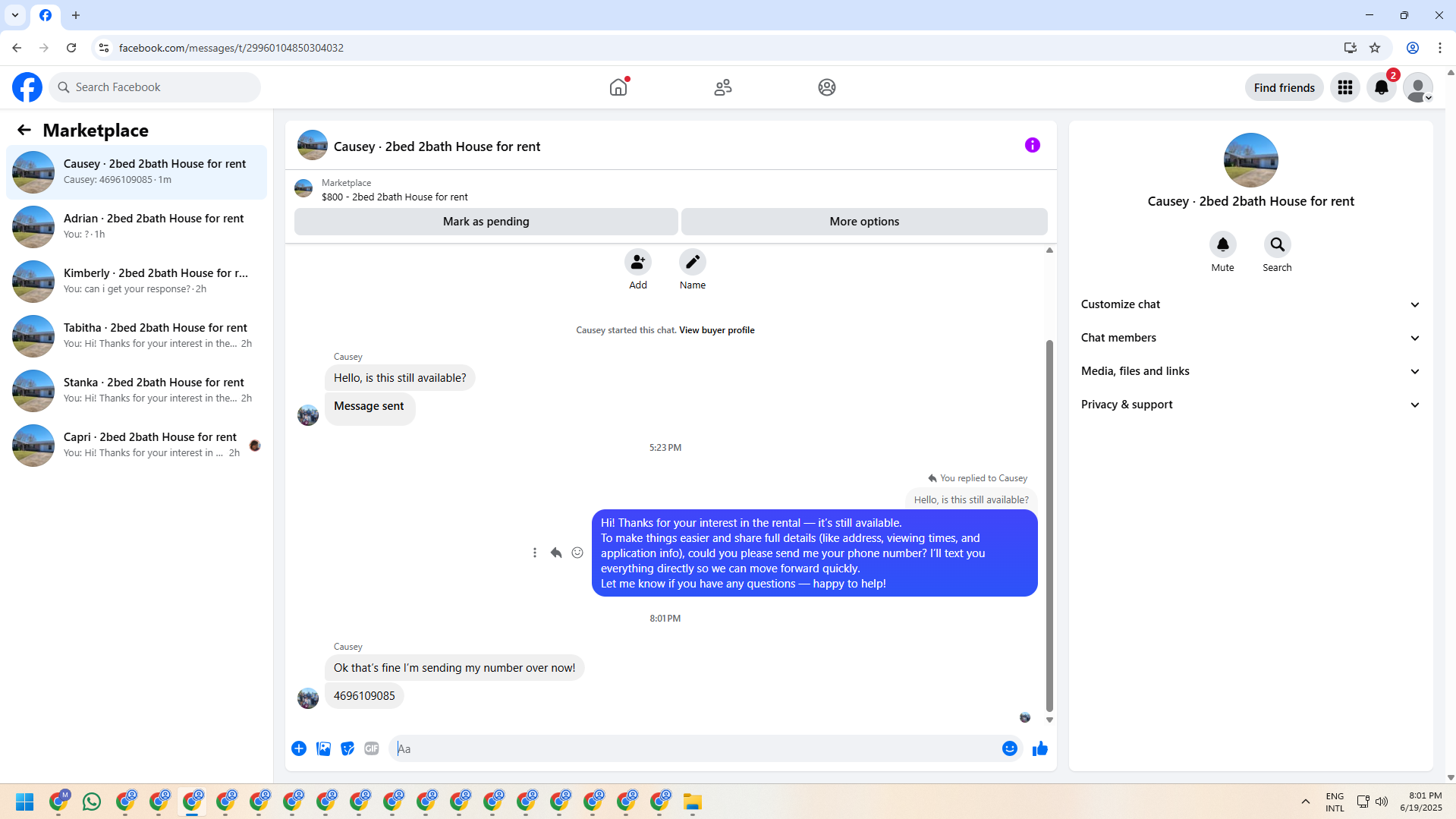The height and width of the screenshot is (819, 1456).
Task: Open the taskbar clock and date
Action: 1421,802
